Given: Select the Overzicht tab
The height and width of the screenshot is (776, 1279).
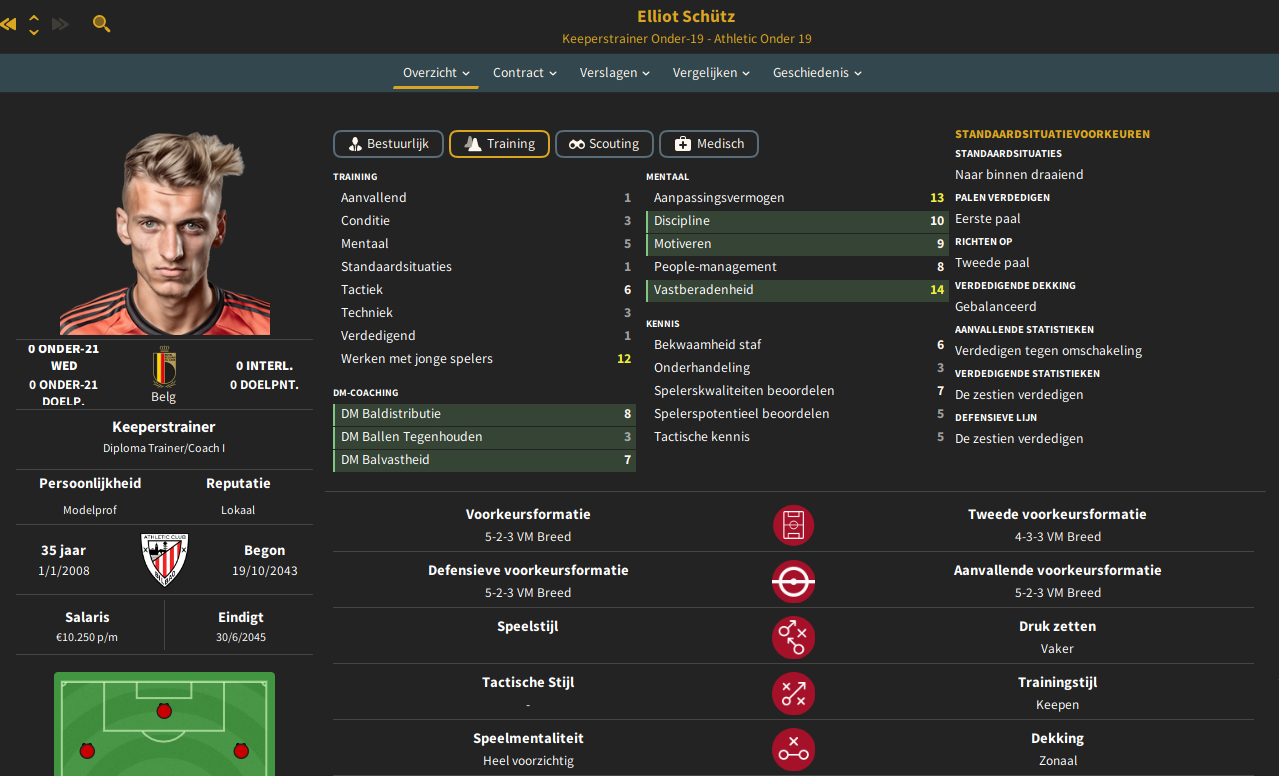Looking at the screenshot, I should pyautogui.click(x=436, y=73).
